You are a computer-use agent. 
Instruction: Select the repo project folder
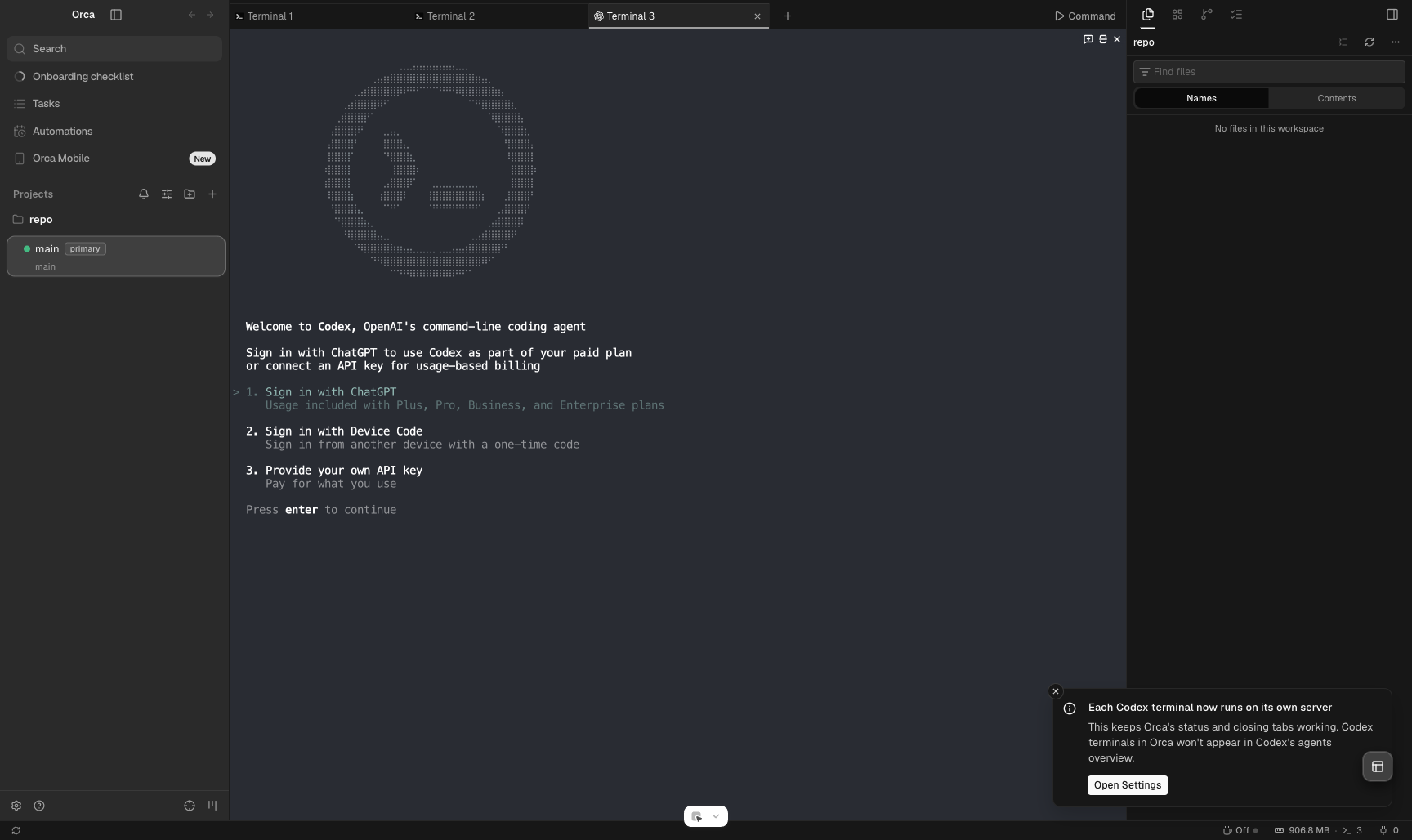(x=114, y=220)
